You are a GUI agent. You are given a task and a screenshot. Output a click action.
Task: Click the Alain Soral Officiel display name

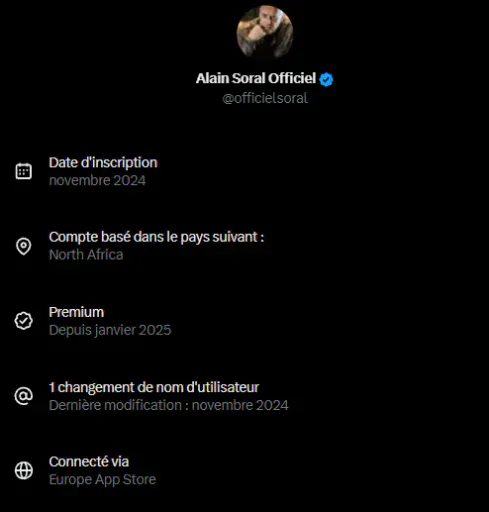coord(256,78)
